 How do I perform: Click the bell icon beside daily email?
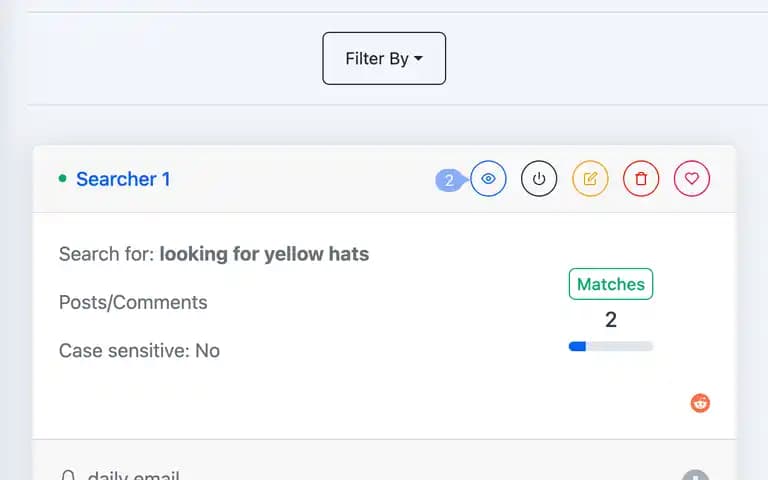[68, 475]
